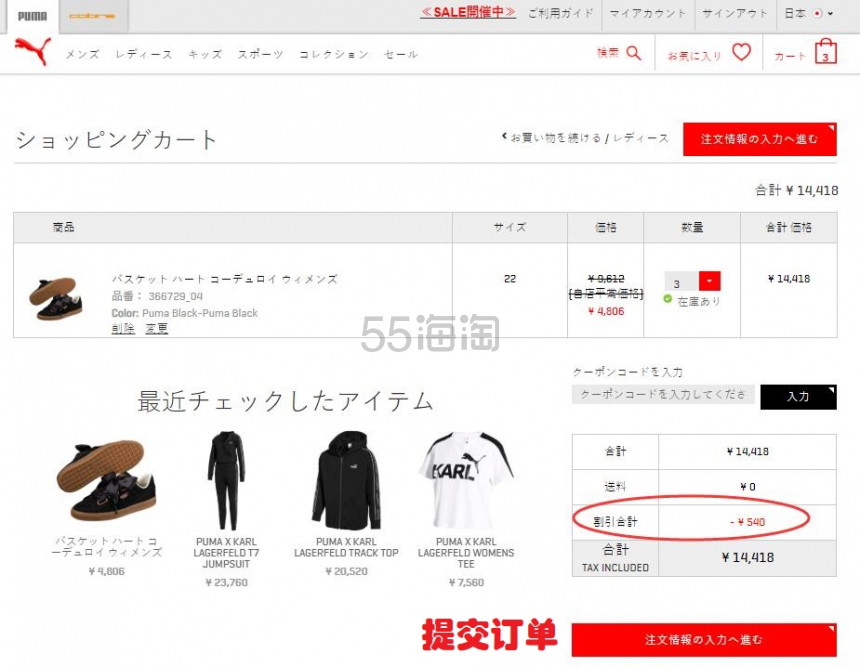Viewport: 860px width, 667px height.
Task: Open product name バスケット ハート コーデュロイ link in the cart
Action: (224, 279)
